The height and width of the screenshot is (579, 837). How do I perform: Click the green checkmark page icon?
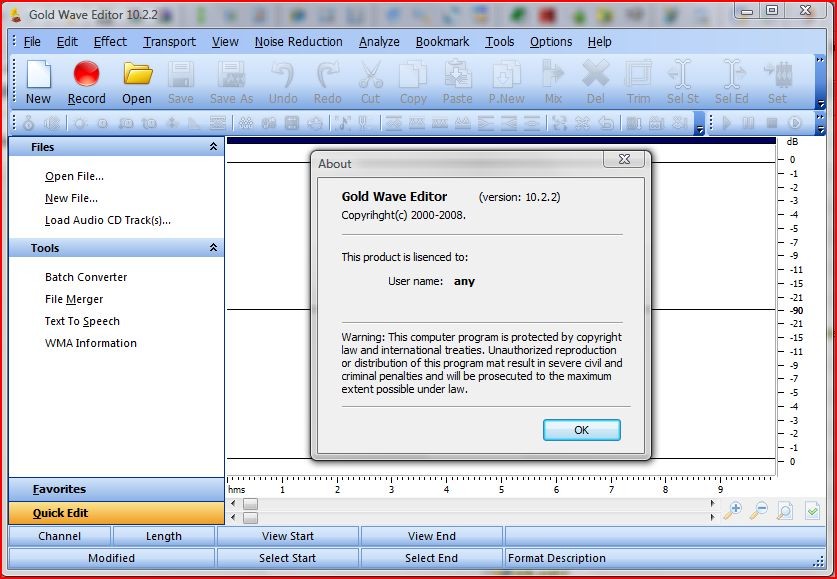click(x=812, y=511)
